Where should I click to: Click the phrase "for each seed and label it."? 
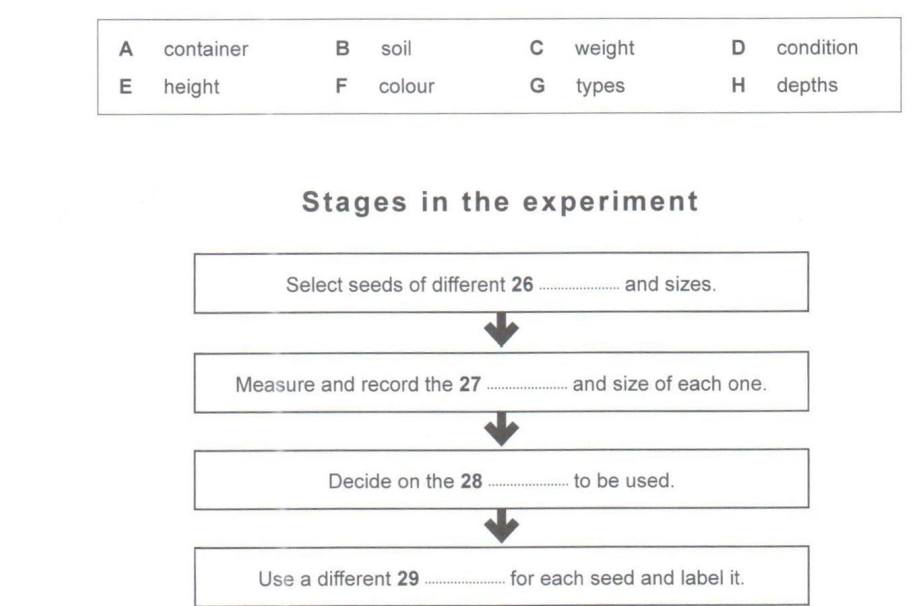coord(627,578)
